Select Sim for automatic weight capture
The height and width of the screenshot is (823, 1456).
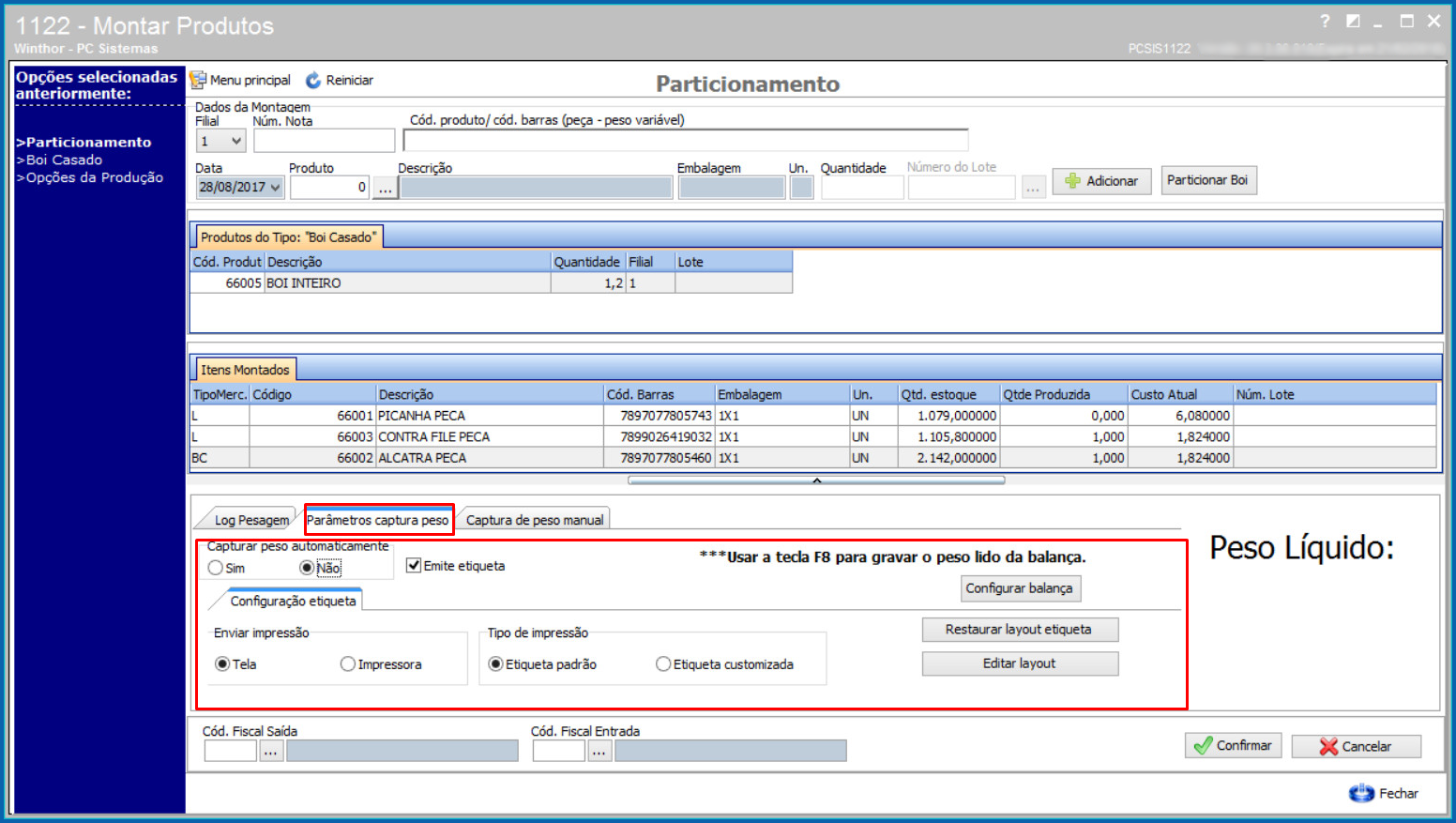coord(216,569)
